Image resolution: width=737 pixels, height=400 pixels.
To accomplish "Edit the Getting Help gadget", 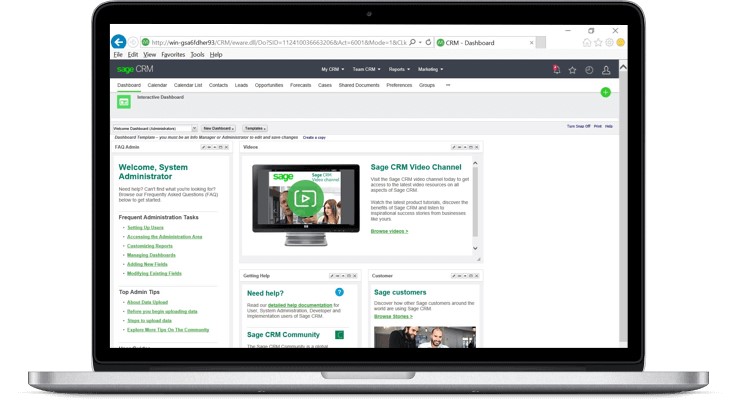I will (331, 276).
